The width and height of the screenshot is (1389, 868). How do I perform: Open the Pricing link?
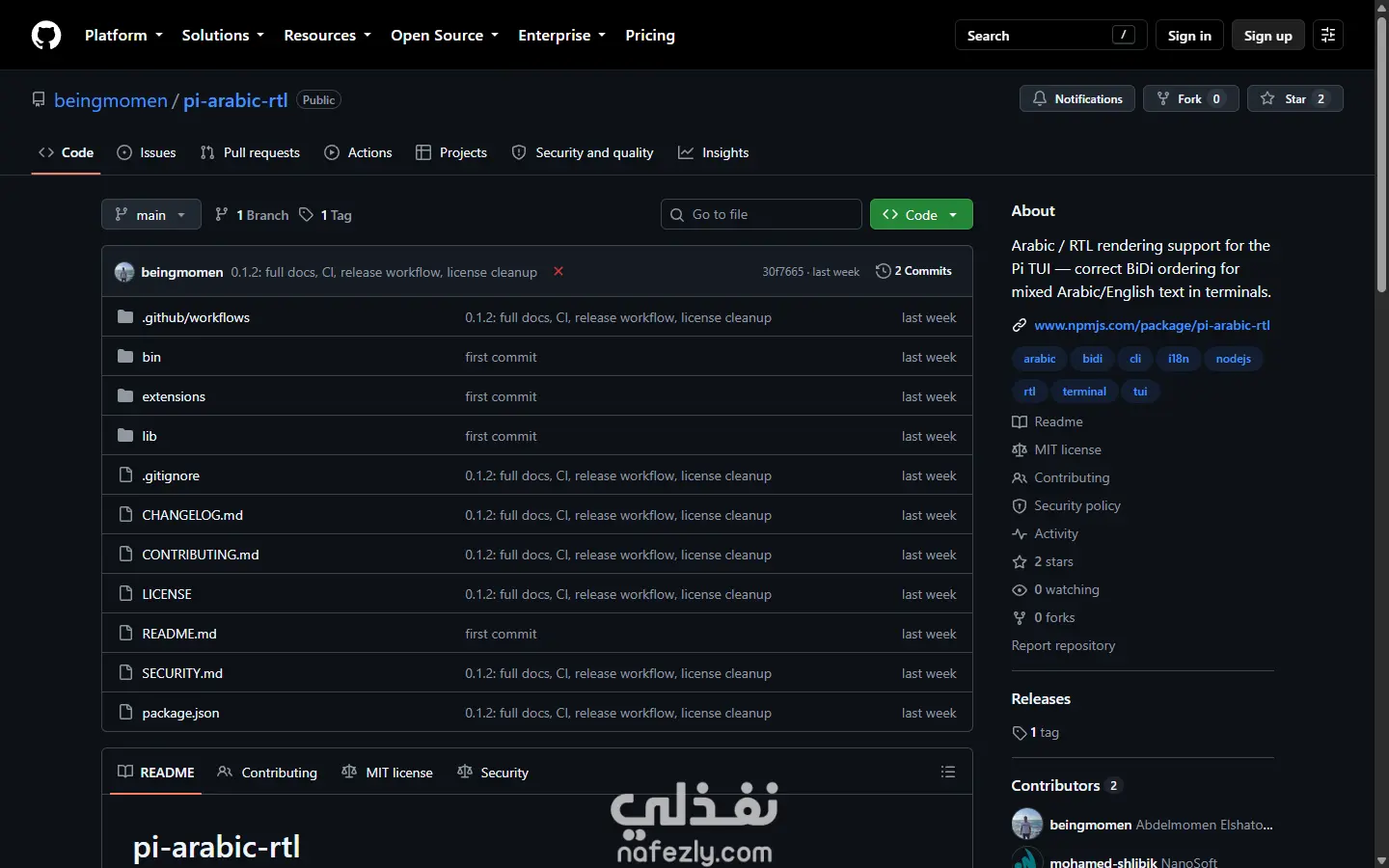pos(650,36)
